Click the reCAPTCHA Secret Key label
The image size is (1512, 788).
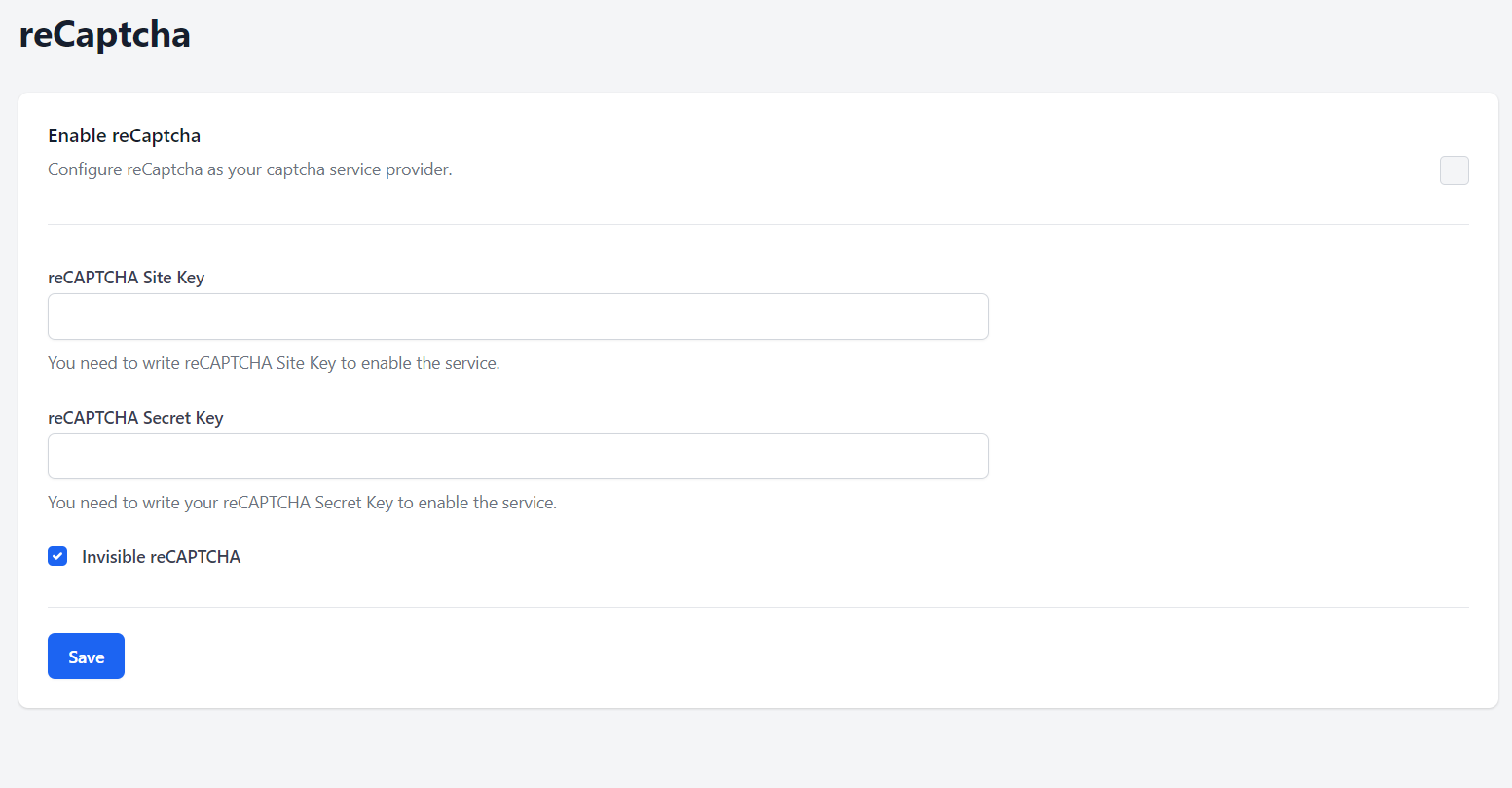(x=135, y=418)
